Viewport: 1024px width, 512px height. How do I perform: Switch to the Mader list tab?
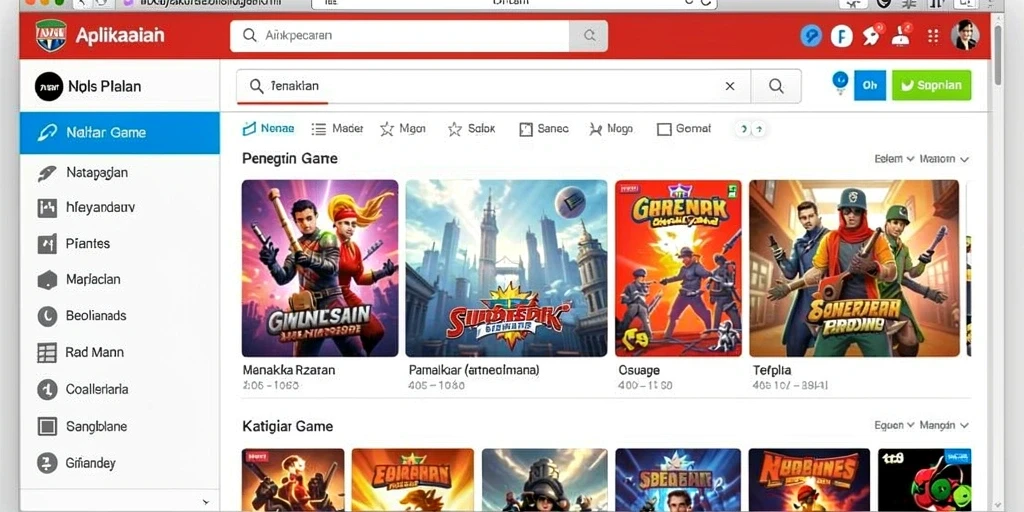pyautogui.click(x=338, y=129)
